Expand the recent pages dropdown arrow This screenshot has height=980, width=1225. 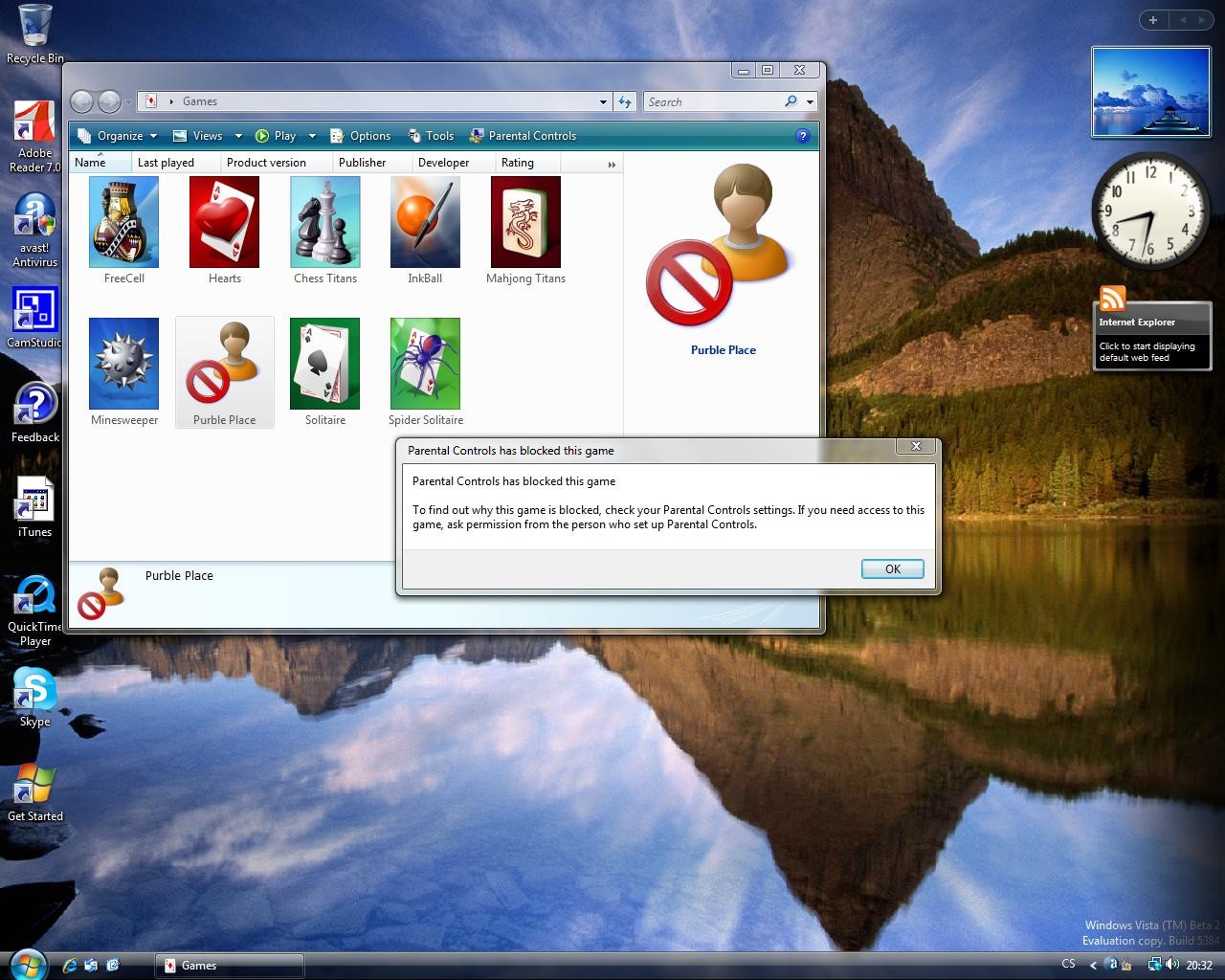click(129, 101)
